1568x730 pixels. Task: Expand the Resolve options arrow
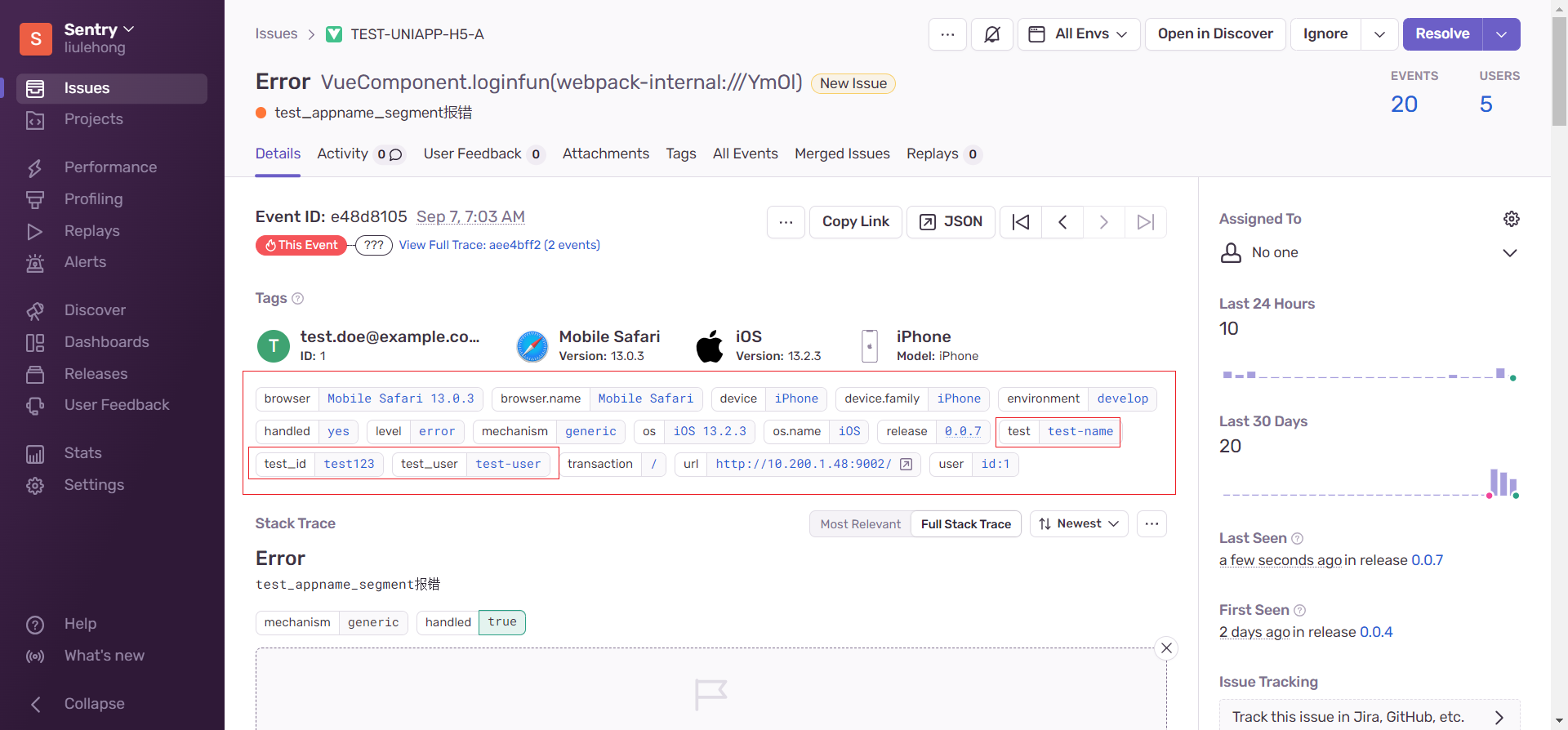1501,34
